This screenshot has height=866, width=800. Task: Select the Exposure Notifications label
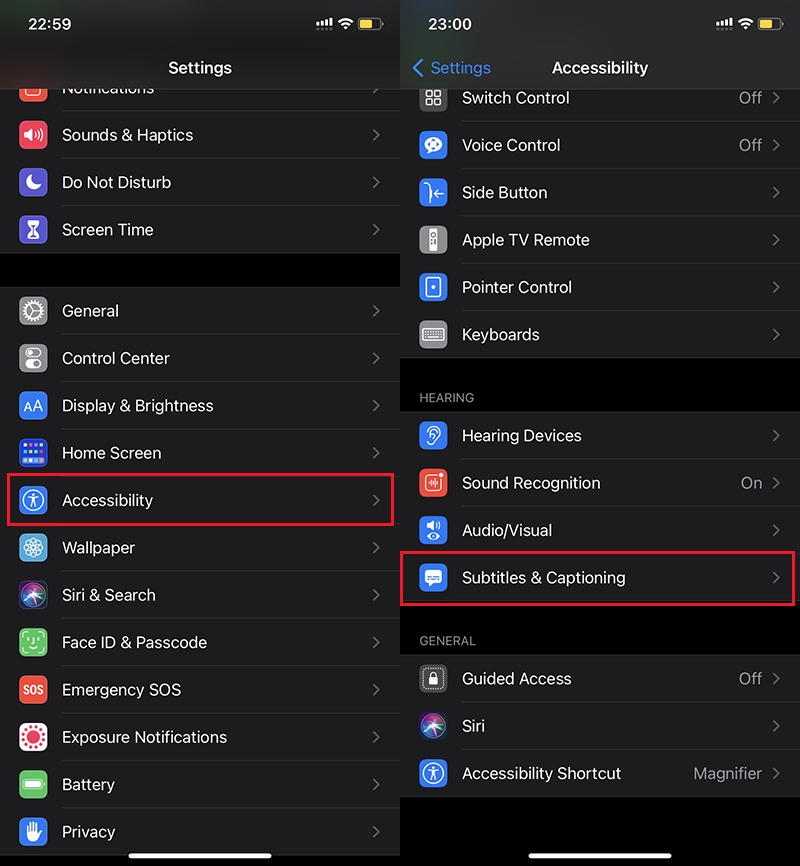(x=144, y=737)
